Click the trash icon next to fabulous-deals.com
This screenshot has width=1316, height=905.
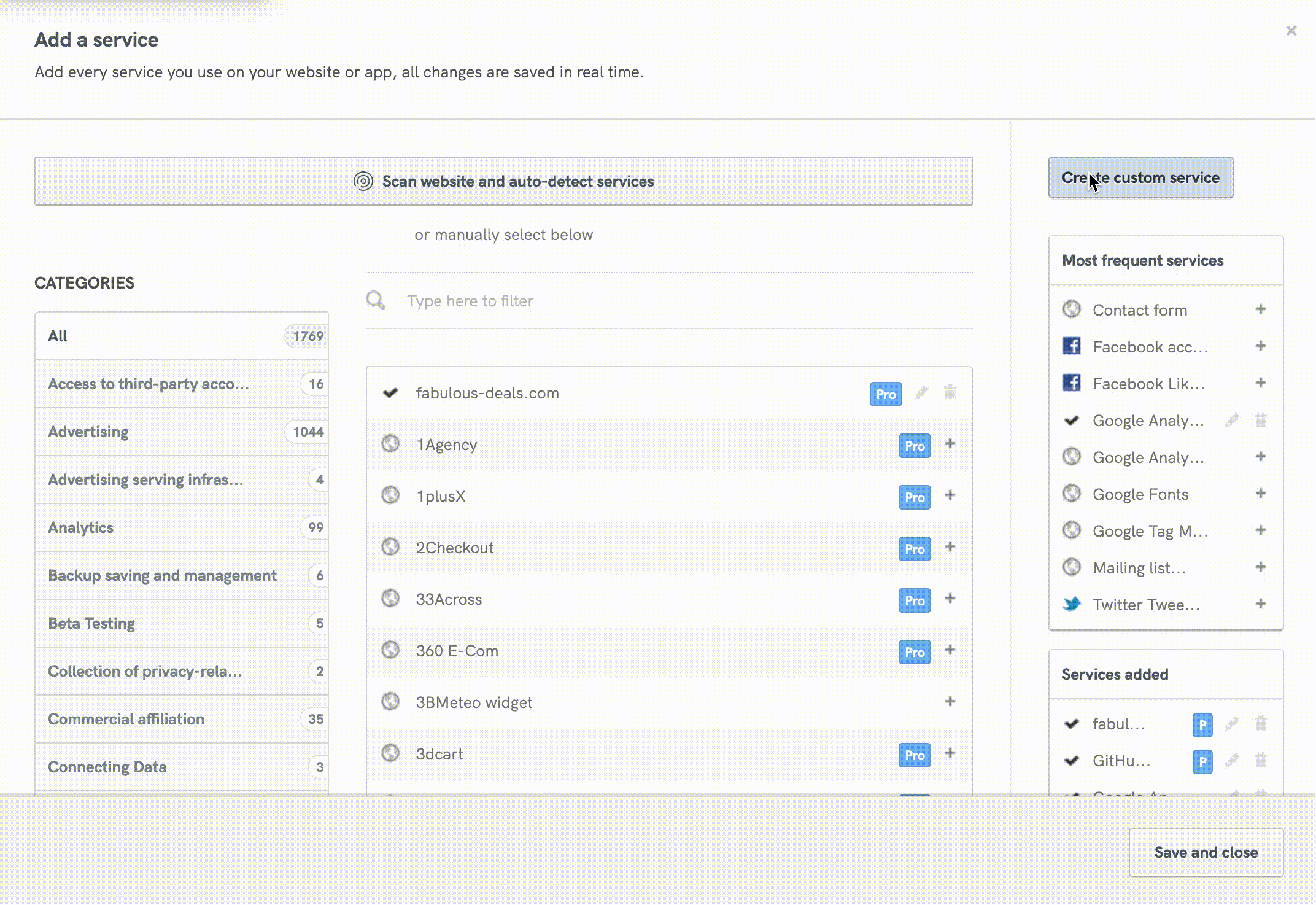(950, 394)
